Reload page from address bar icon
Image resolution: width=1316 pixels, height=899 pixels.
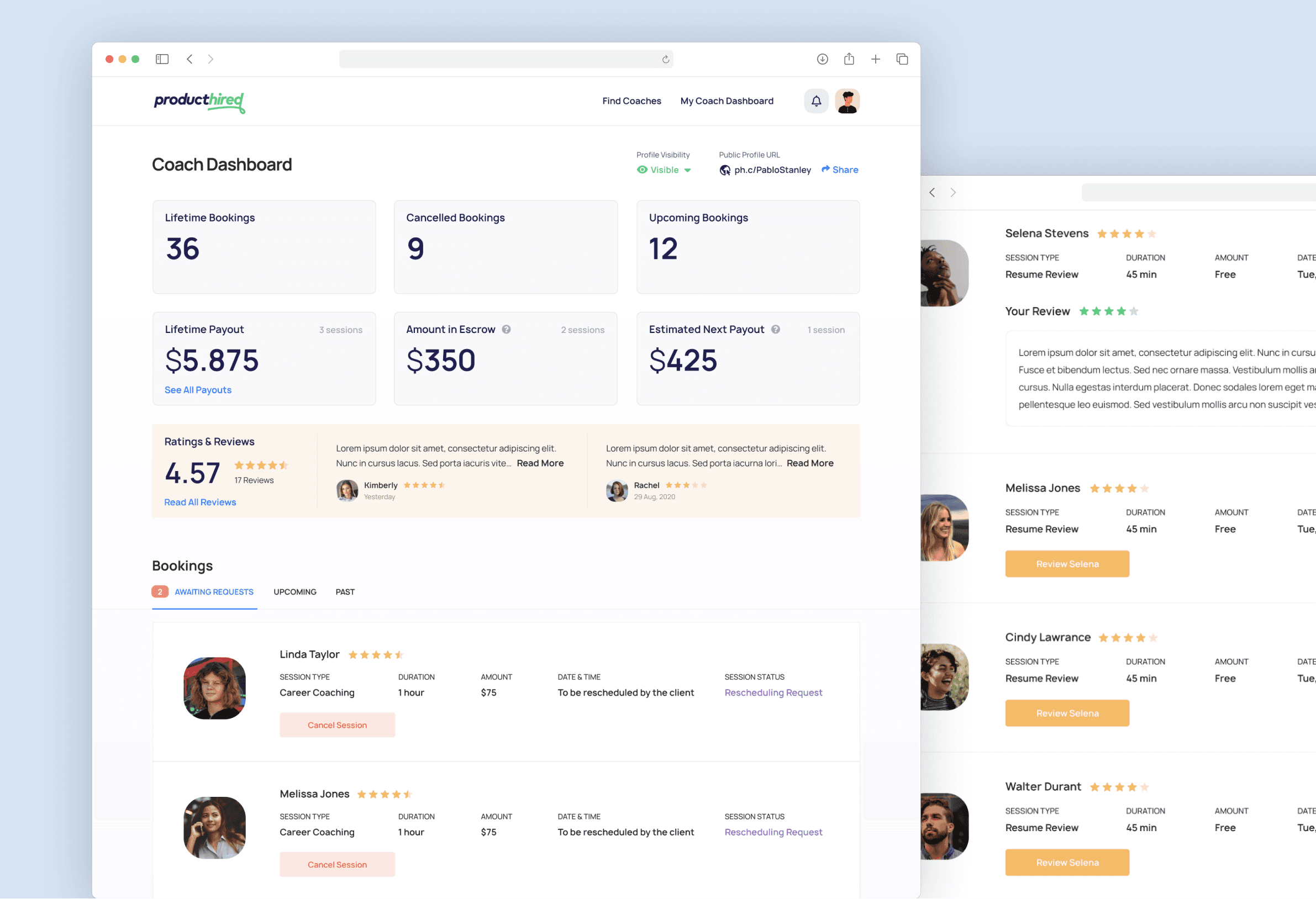(x=665, y=60)
